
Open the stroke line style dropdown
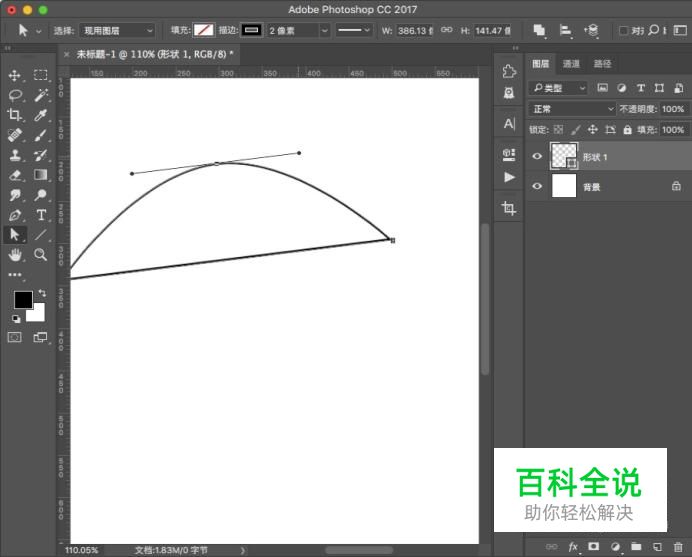(x=354, y=30)
